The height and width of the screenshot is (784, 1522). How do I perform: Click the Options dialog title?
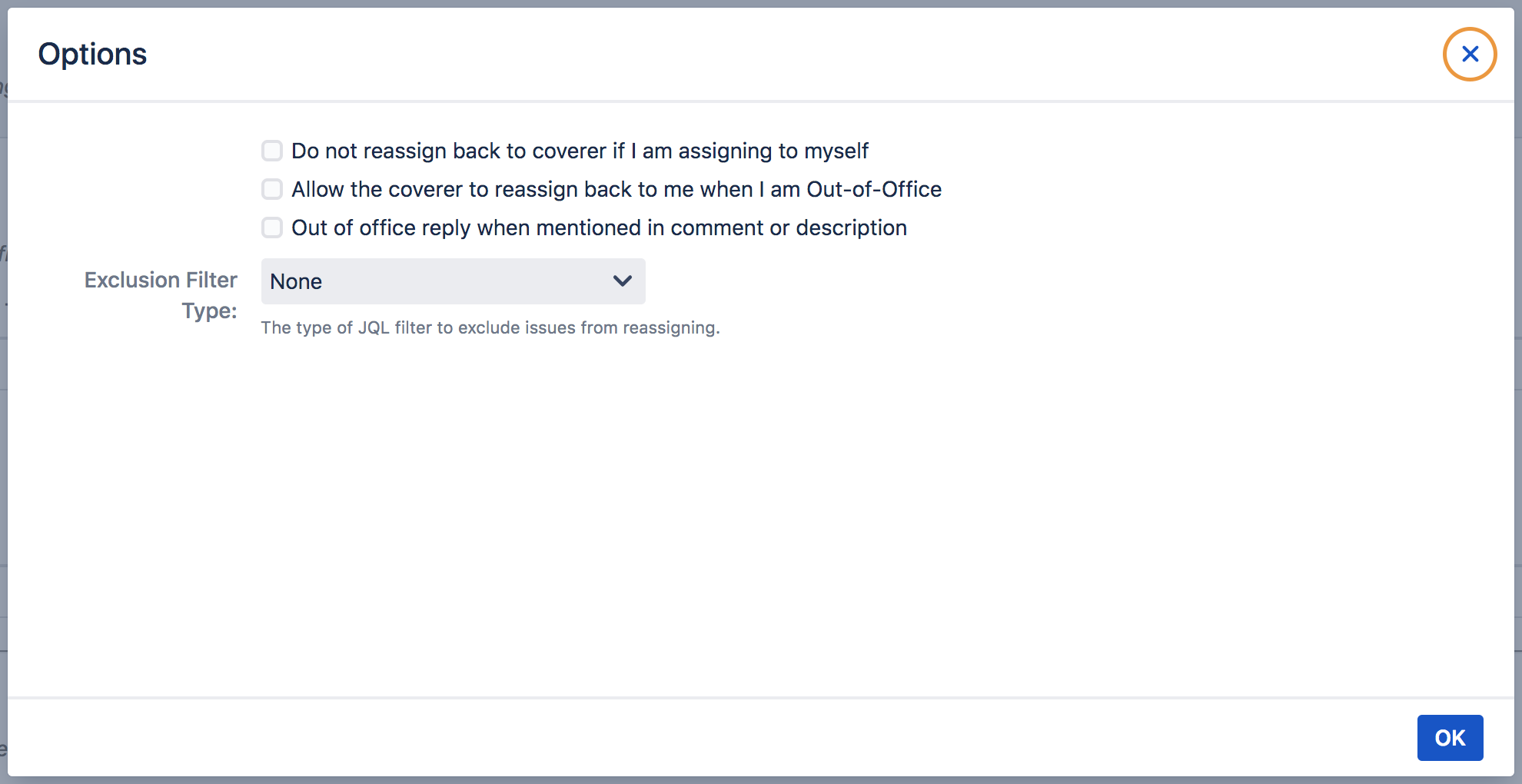91,53
